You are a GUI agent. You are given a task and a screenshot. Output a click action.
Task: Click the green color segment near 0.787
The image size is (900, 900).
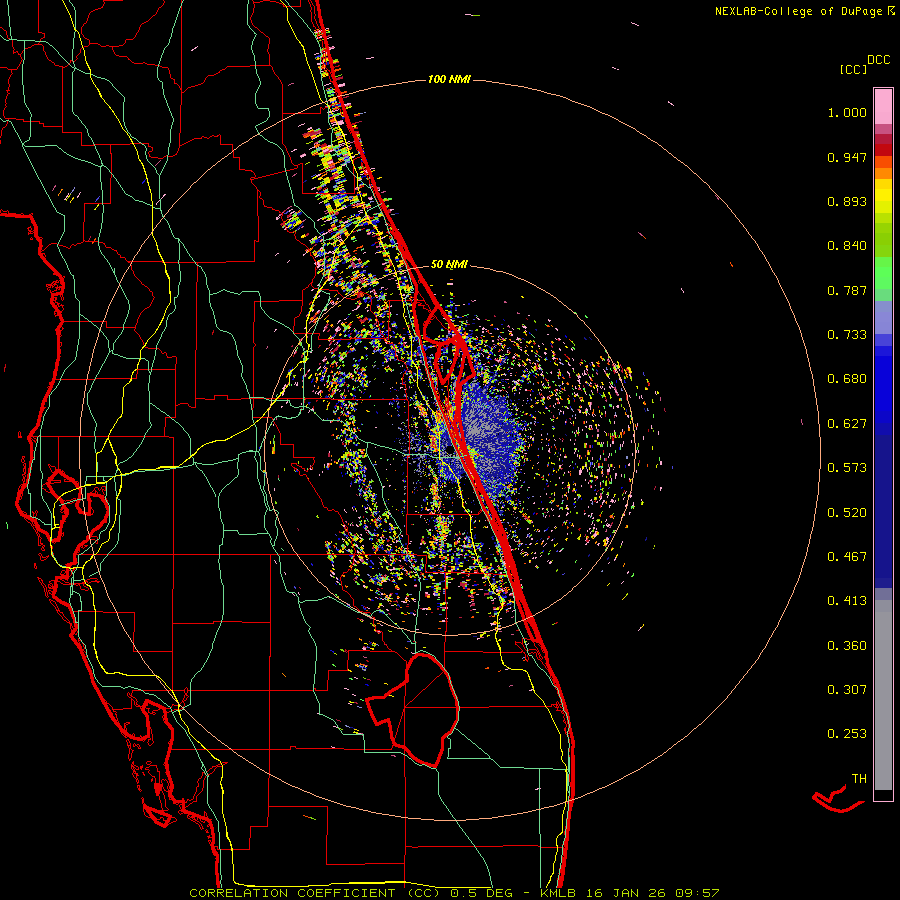tap(883, 280)
